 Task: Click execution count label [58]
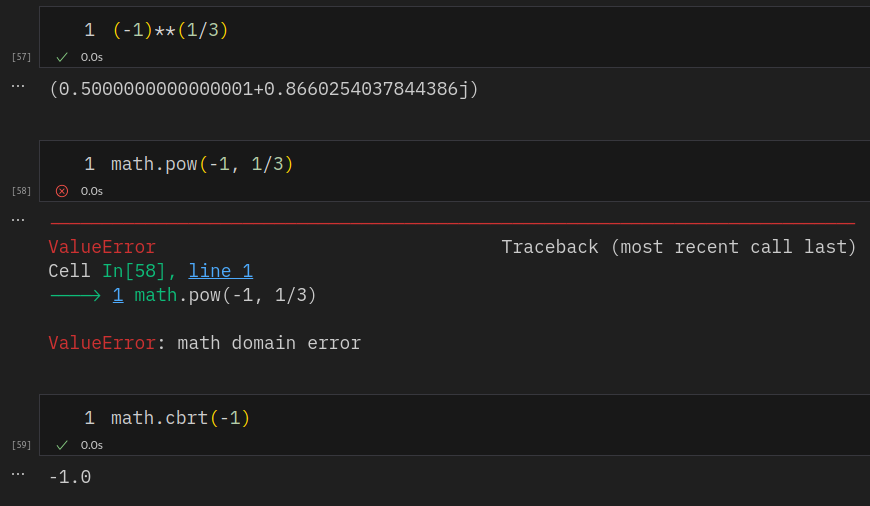point(22,191)
